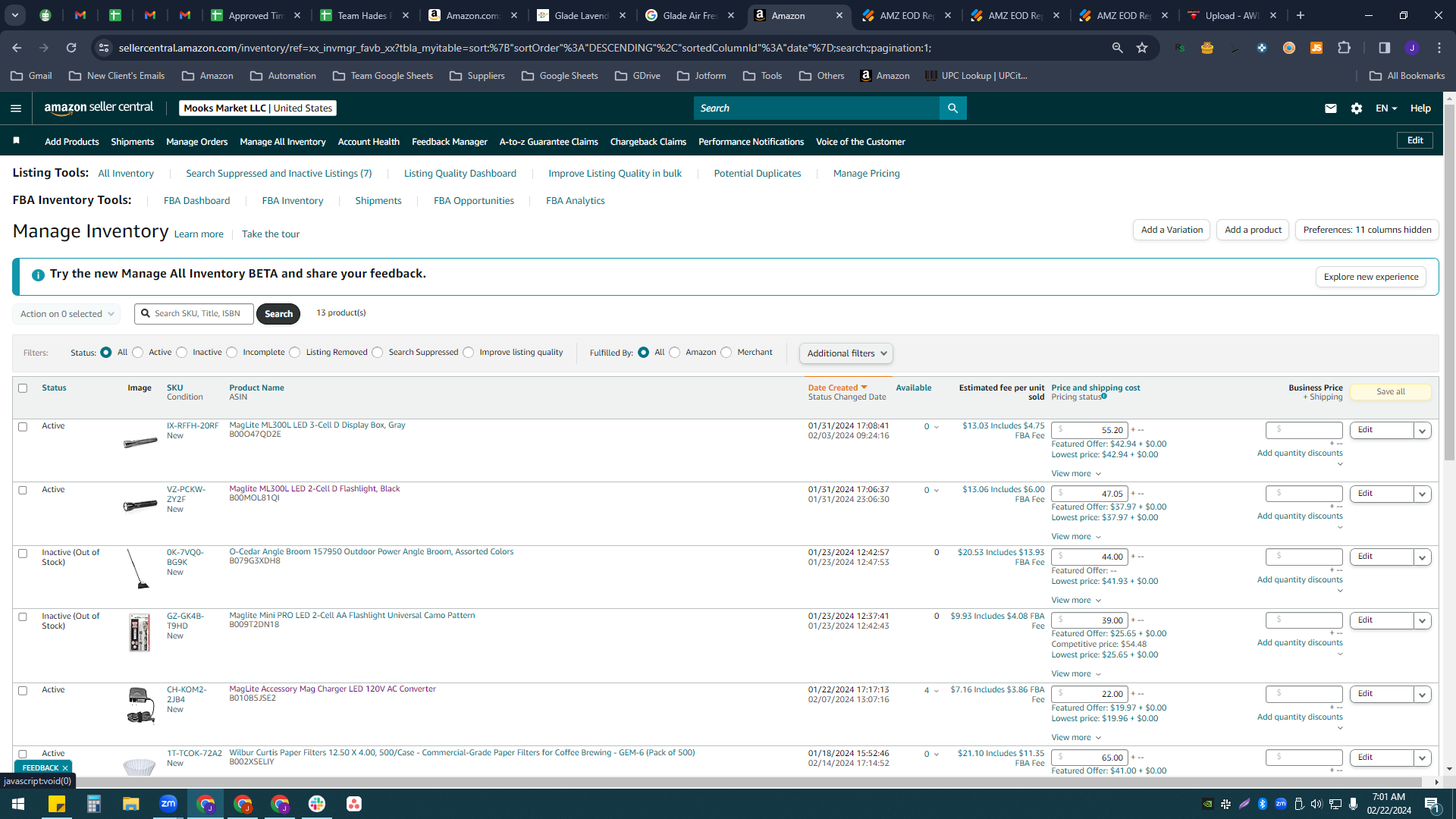This screenshot has width=1456, height=819.
Task: Open Preferences: 11 columns hidden
Action: [1367, 230]
